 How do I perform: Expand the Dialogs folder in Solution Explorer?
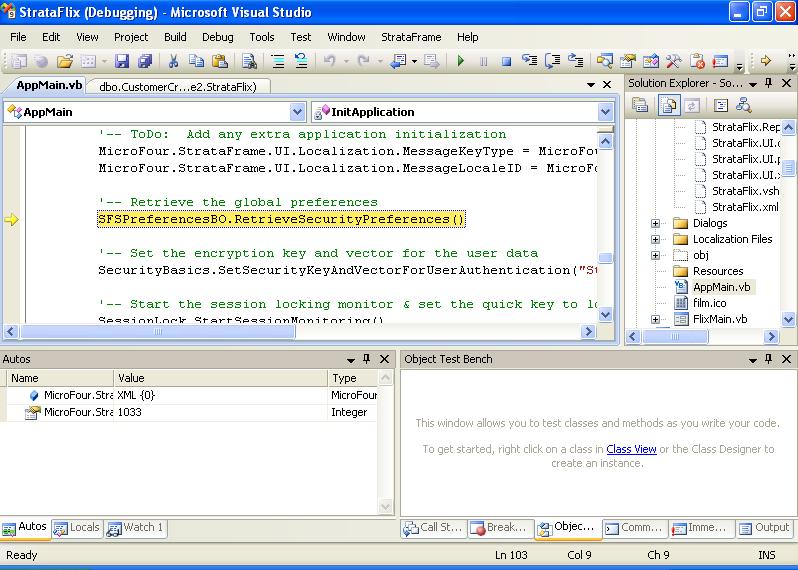pyautogui.click(x=656, y=223)
